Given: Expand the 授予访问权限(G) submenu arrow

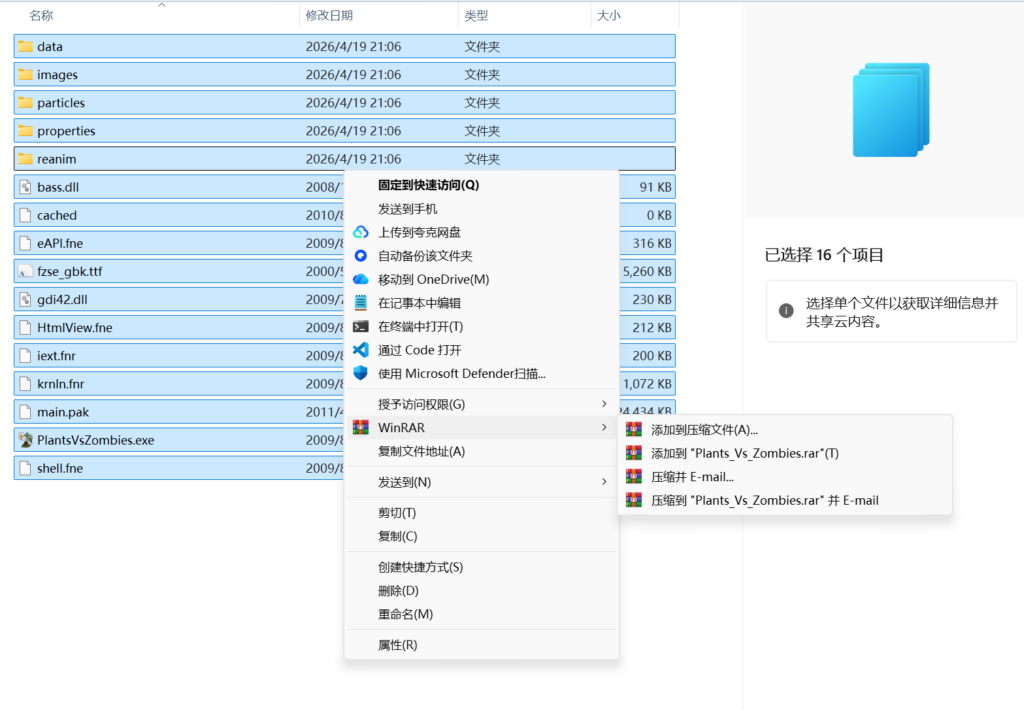Looking at the screenshot, I should (603, 404).
